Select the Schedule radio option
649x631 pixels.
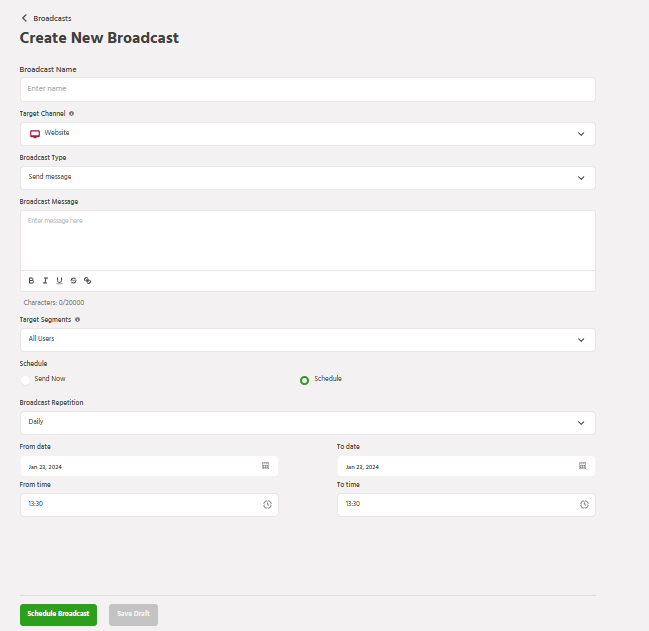point(304,380)
